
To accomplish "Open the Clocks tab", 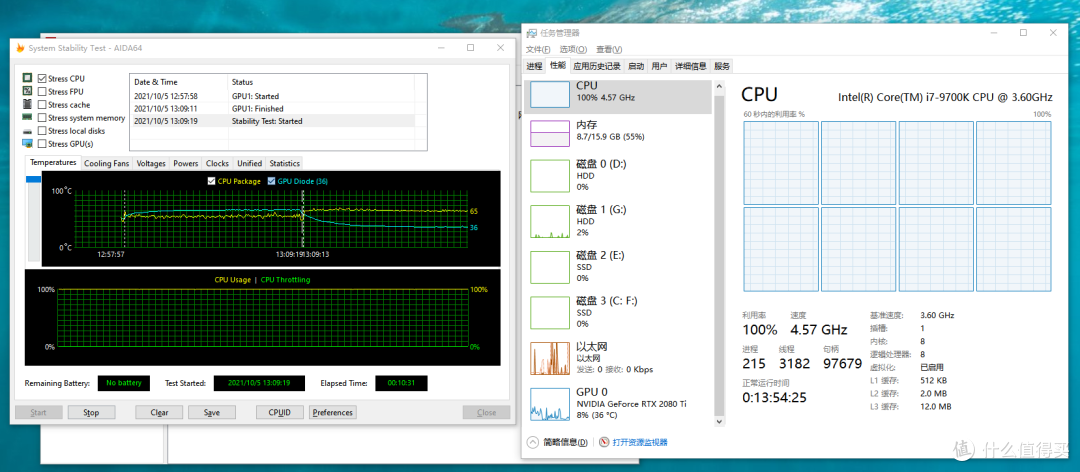I will pos(217,163).
